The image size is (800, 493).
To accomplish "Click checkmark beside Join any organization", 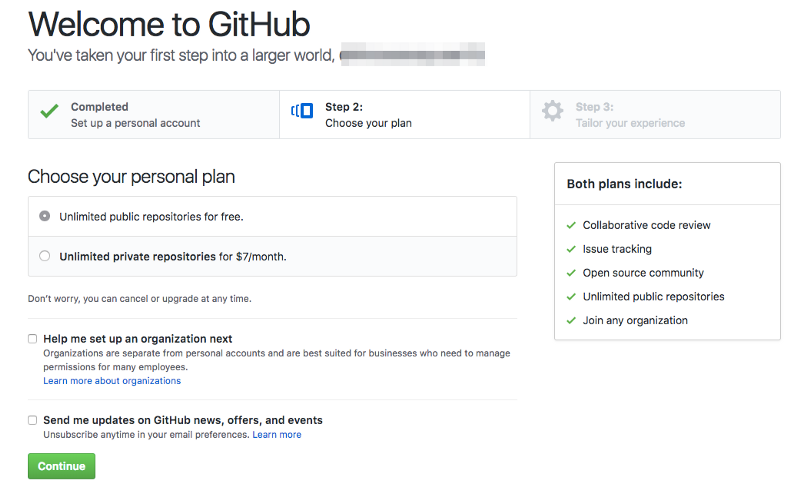I will (x=571, y=321).
